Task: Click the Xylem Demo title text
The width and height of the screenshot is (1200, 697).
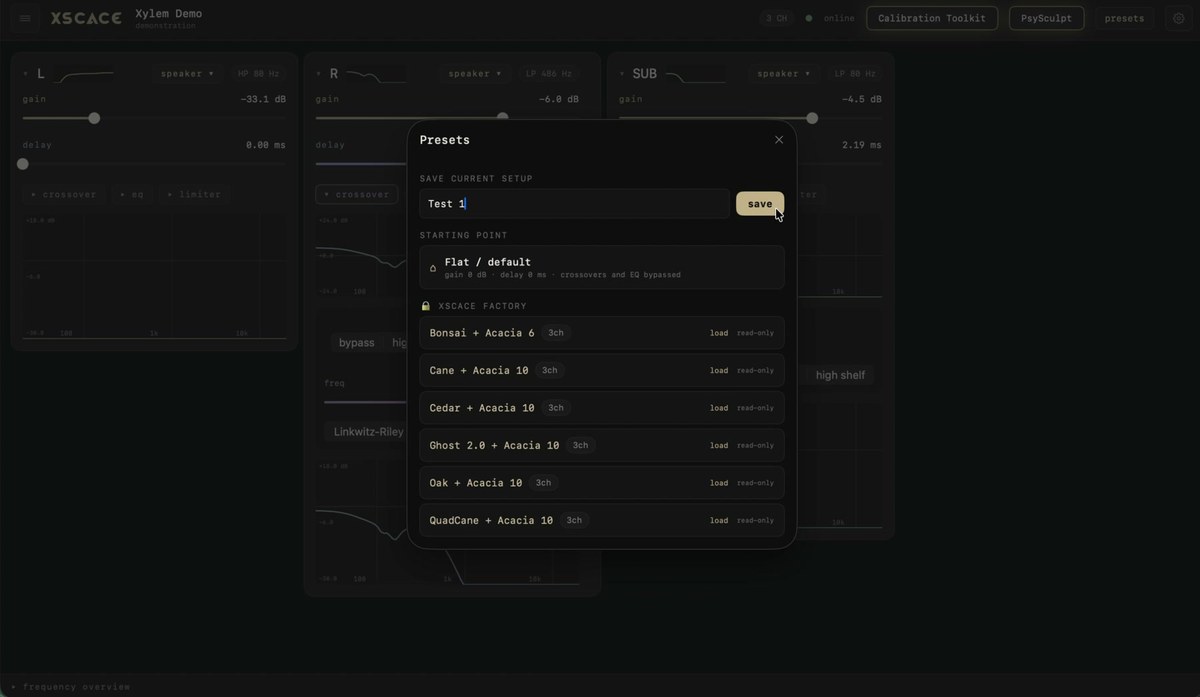Action: [x=169, y=14]
